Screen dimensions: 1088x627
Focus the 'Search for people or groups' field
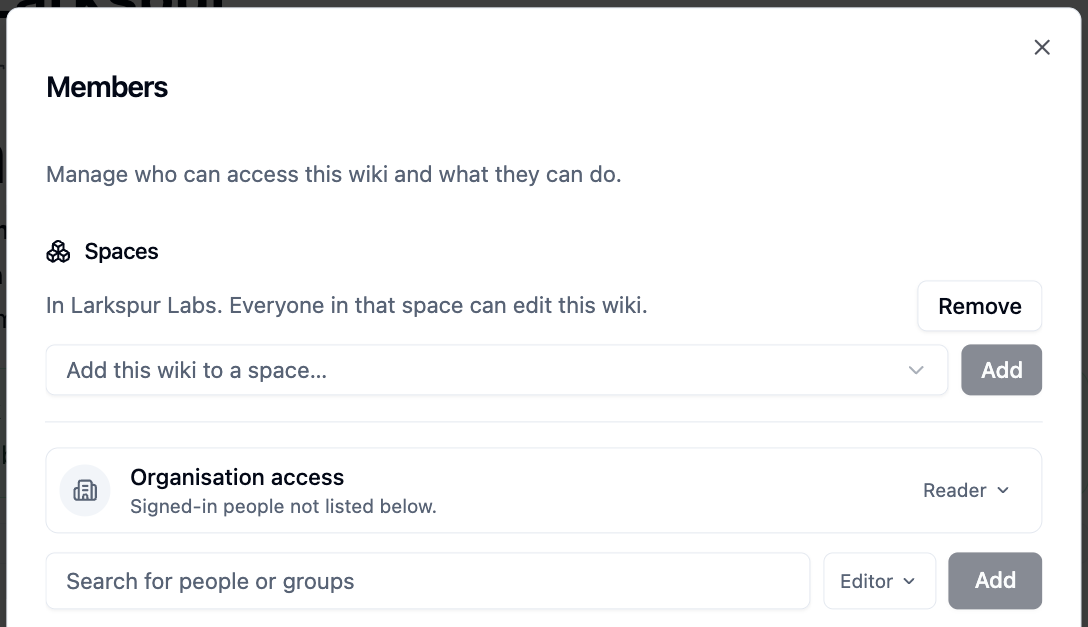click(427, 581)
